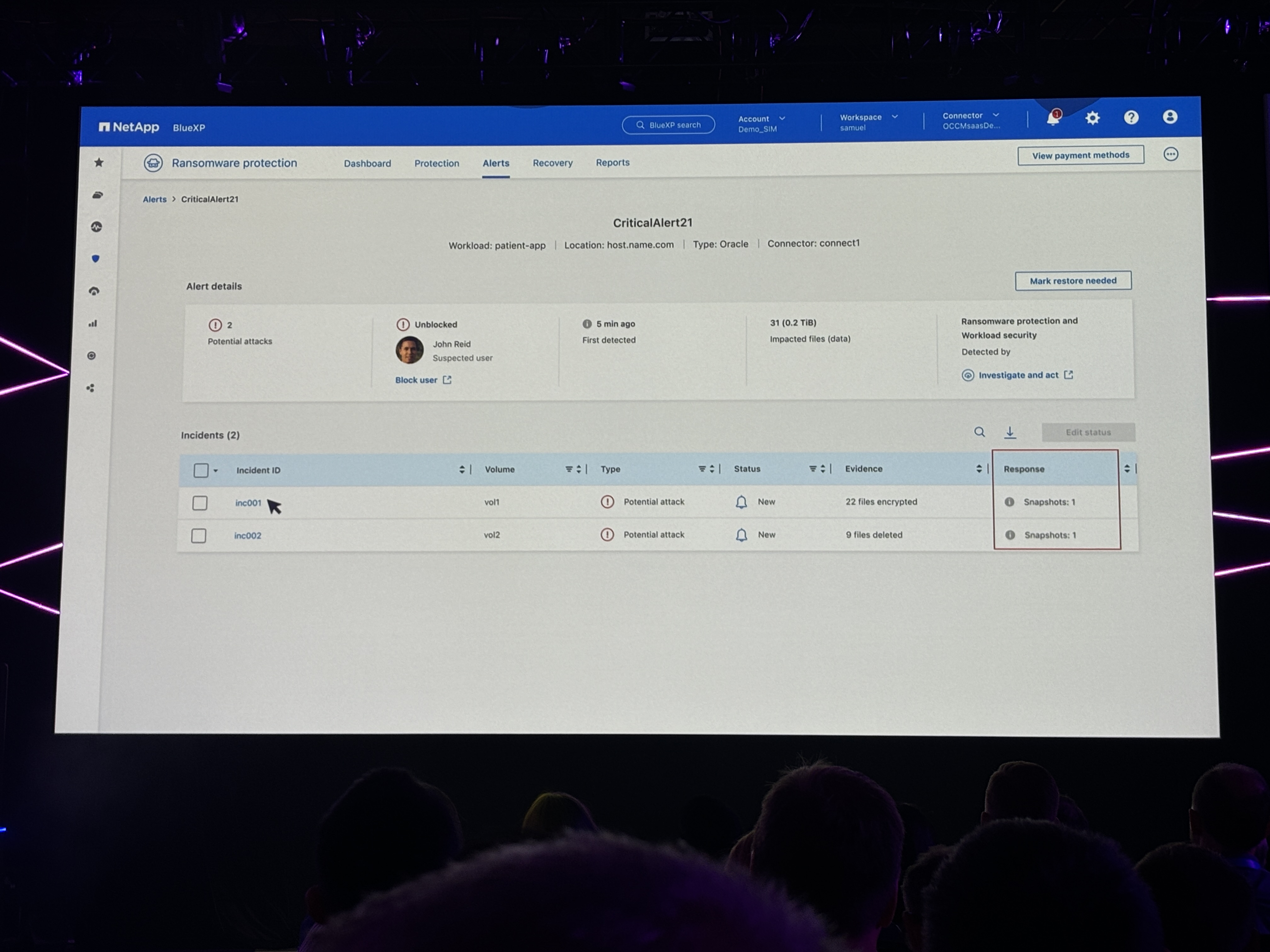1270x952 pixels.
Task: Click John Reid's avatar photo
Action: click(x=409, y=350)
